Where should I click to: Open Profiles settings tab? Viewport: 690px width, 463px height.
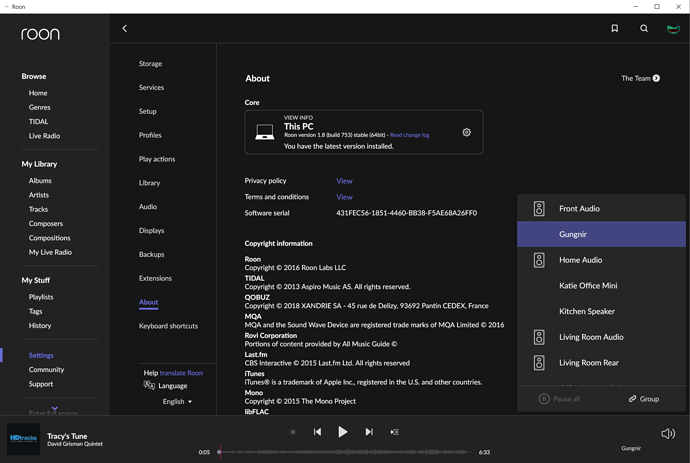[x=150, y=135]
